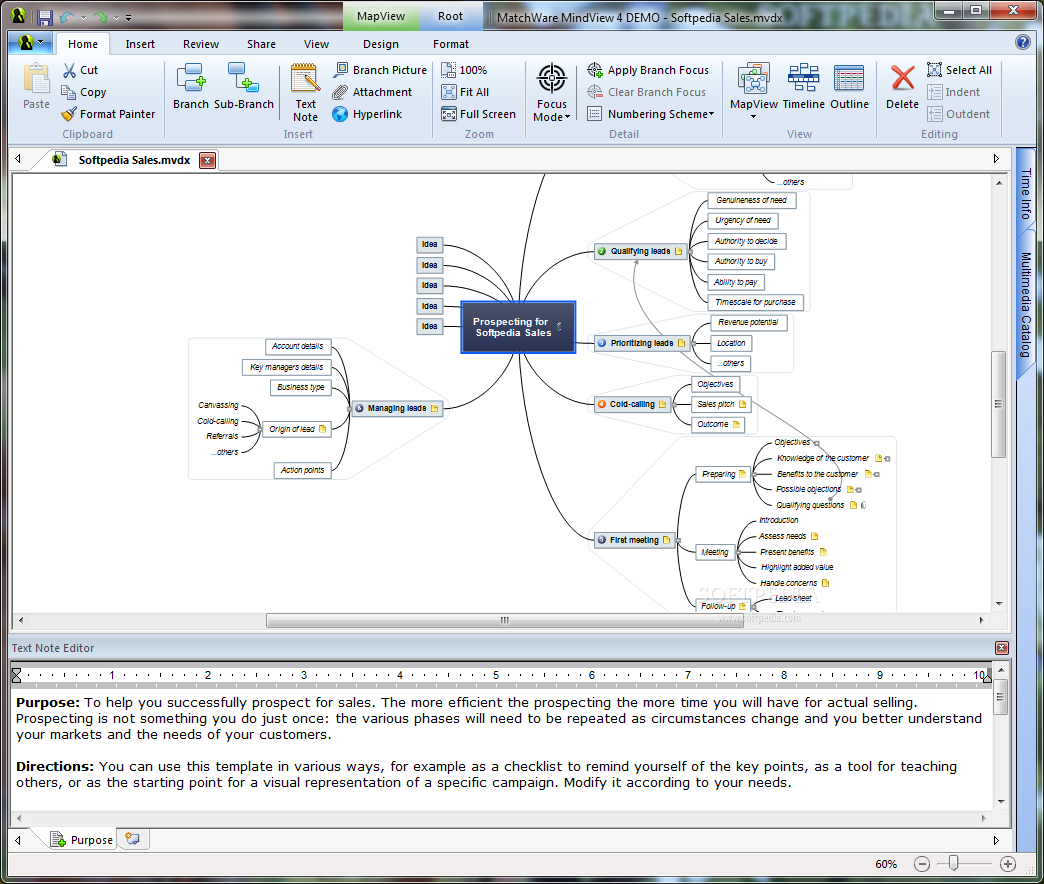Open the Redo history dropdown arrow
Screen dimensions: 1044x884
(x=116, y=18)
